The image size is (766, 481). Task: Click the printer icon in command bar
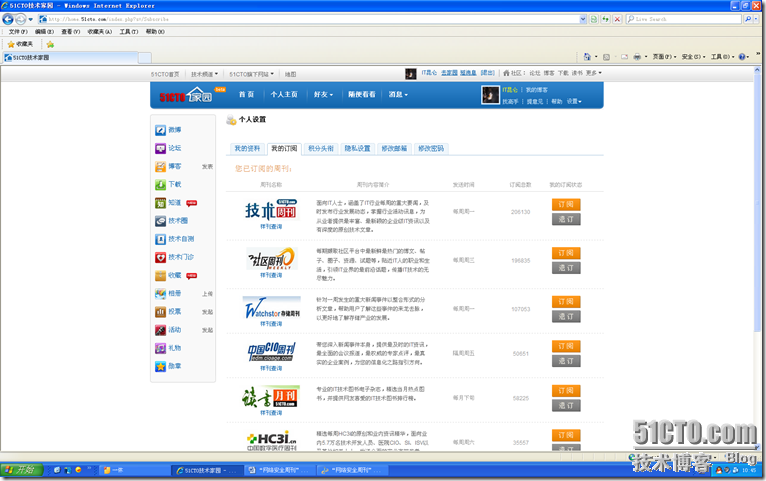click(x=637, y=57)
